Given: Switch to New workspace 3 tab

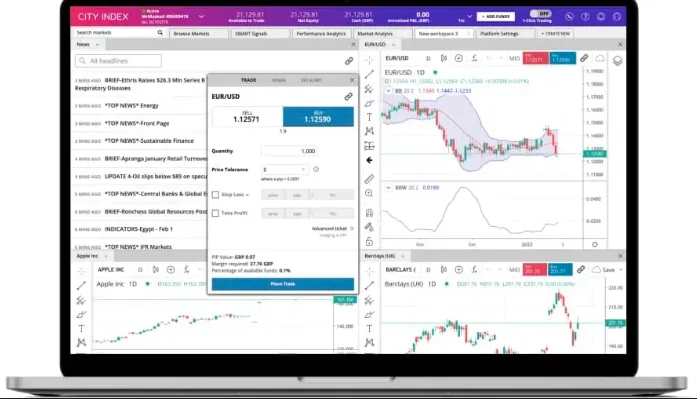Looking at the screenshot, I should 444,34.
